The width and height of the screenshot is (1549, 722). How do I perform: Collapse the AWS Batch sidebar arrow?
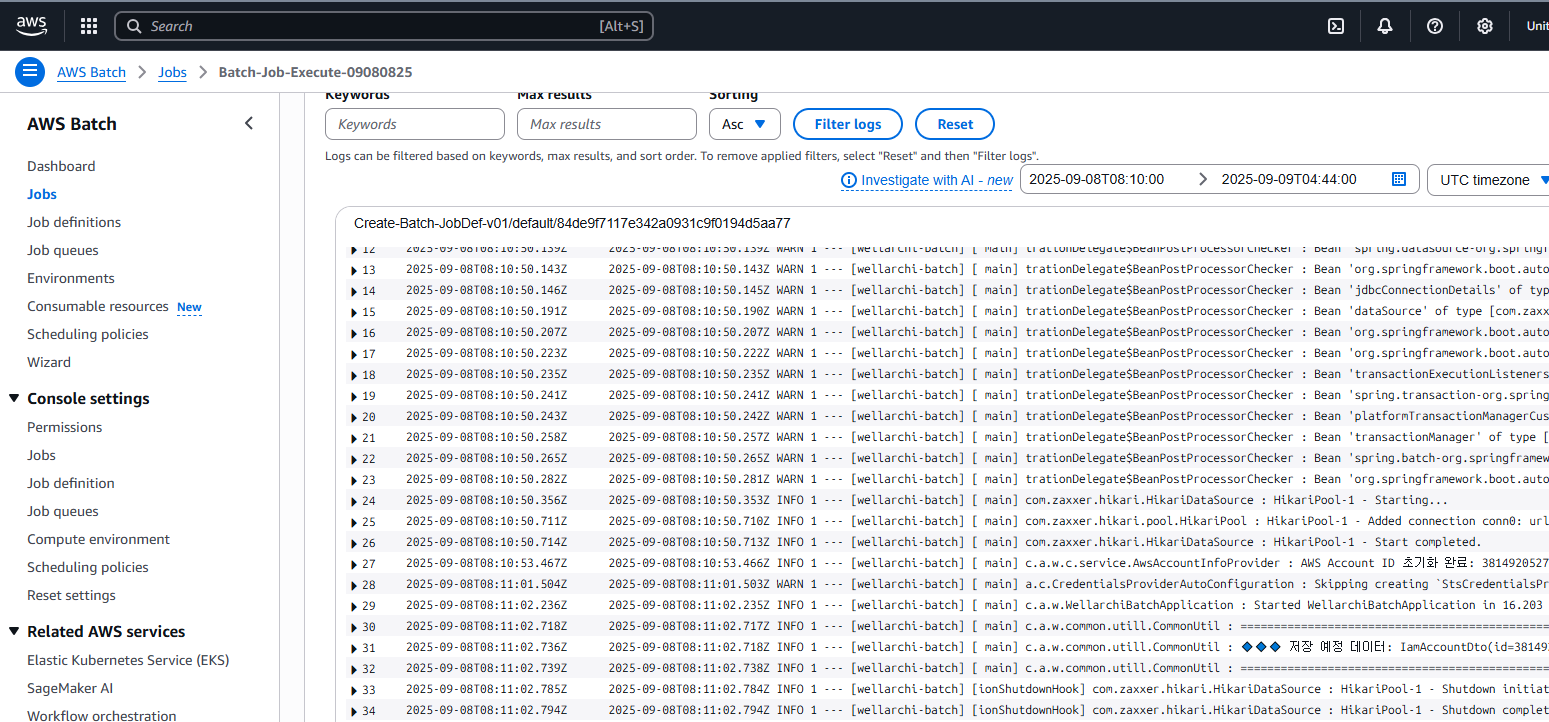[x=249, y=124]
